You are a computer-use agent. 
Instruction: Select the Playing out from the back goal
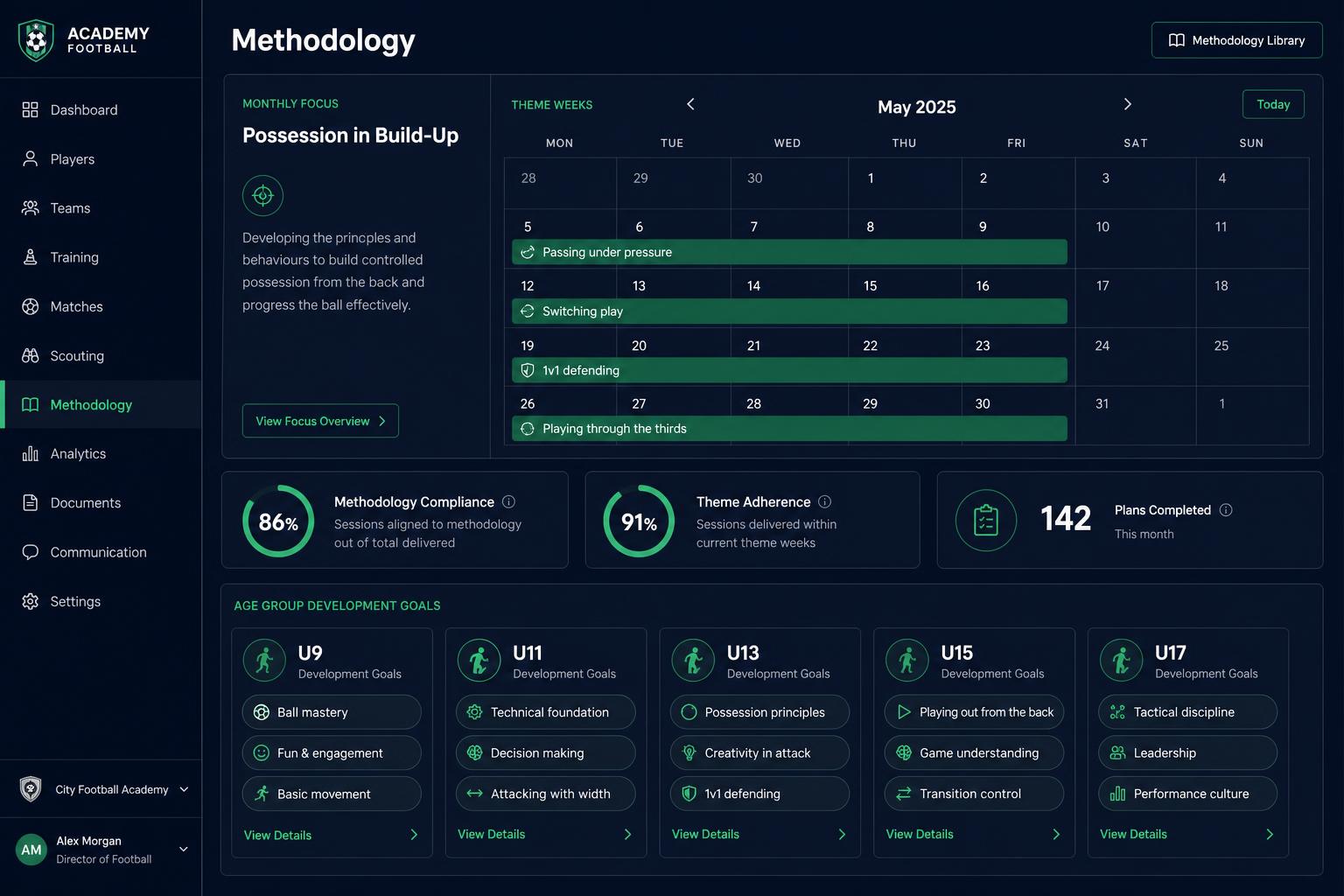pyautogui.click(x=974, y=712)
